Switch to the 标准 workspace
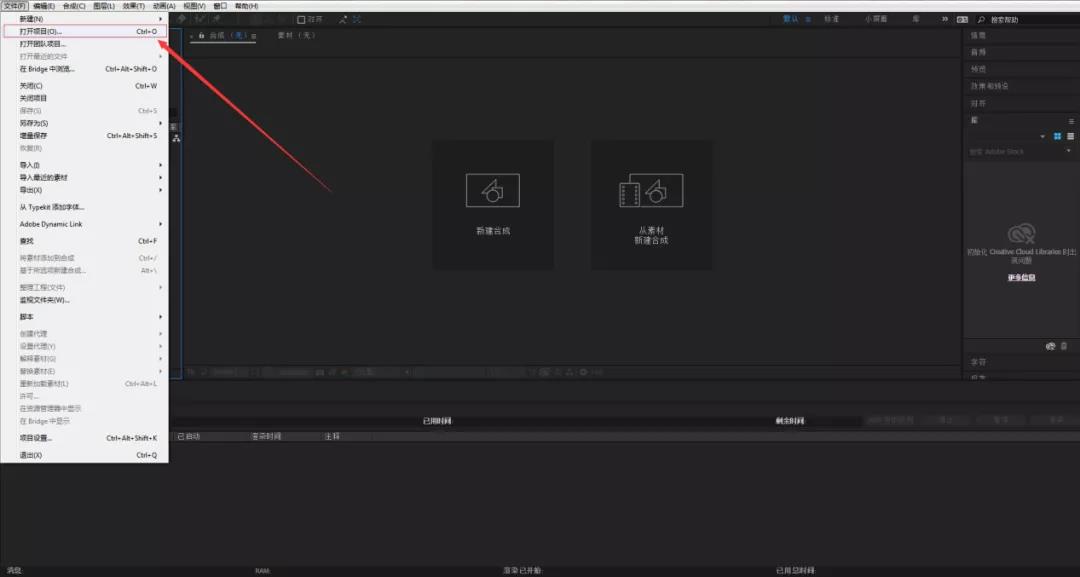Screen dimensions: 1080x577 tap(831, 19)
